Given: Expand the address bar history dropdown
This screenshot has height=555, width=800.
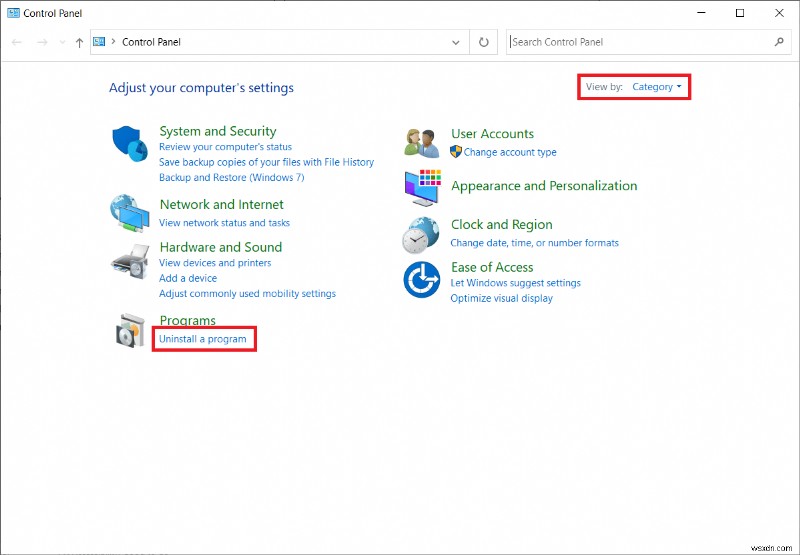Looking at the screenshot, I should point(456,42).
